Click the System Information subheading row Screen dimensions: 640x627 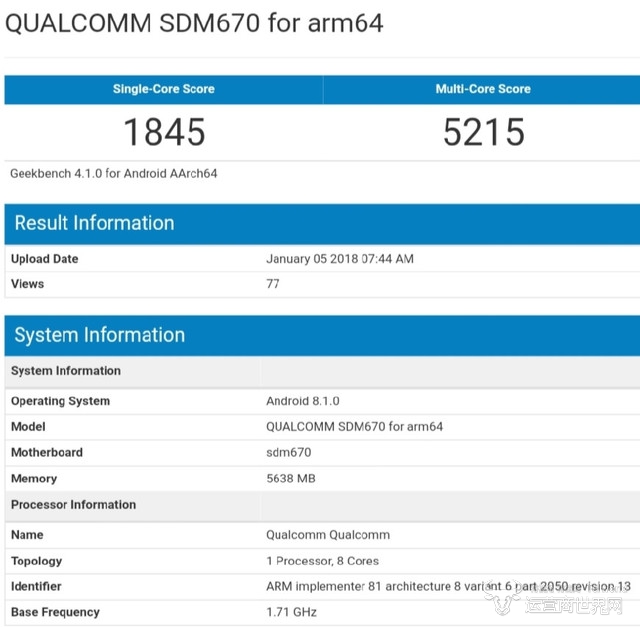click(66, 371)
